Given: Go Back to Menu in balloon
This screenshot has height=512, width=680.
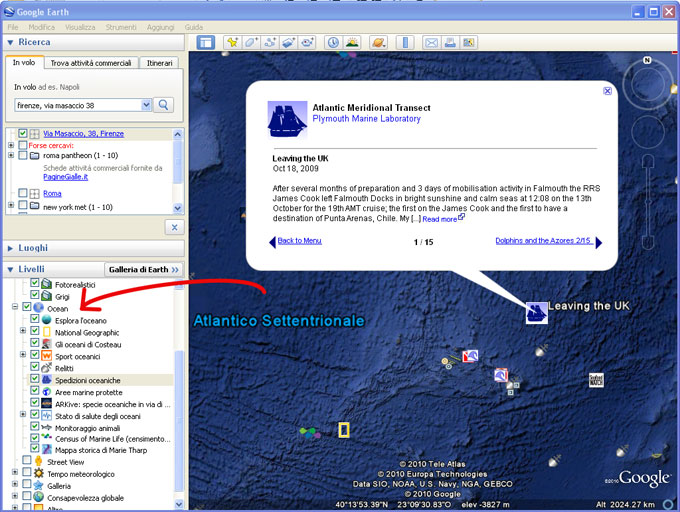Looking at the screenshot, I should pos(299,241).
